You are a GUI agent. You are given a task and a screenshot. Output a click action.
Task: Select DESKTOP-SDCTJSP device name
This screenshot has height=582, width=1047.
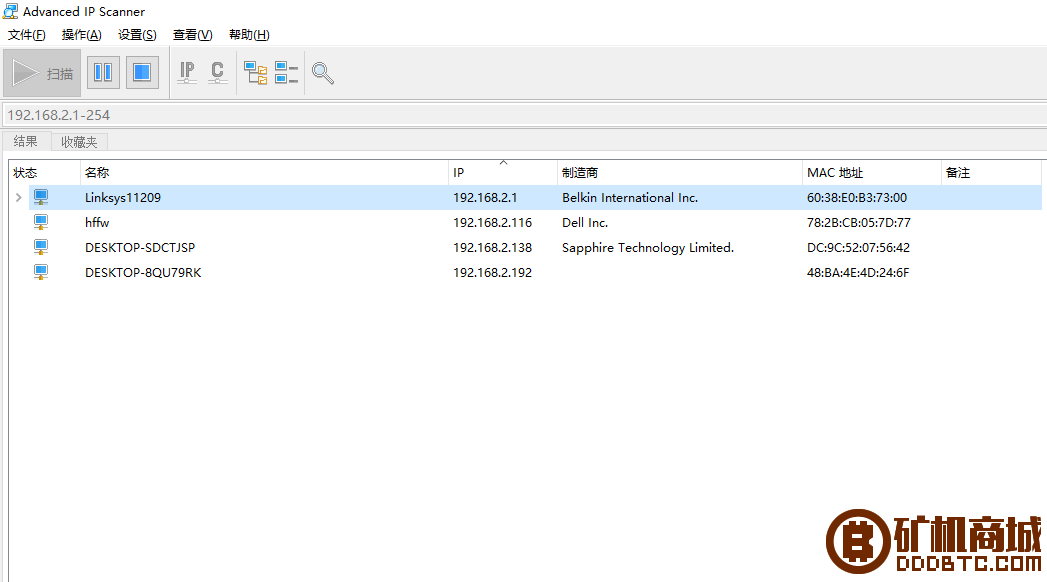[140, 248]
